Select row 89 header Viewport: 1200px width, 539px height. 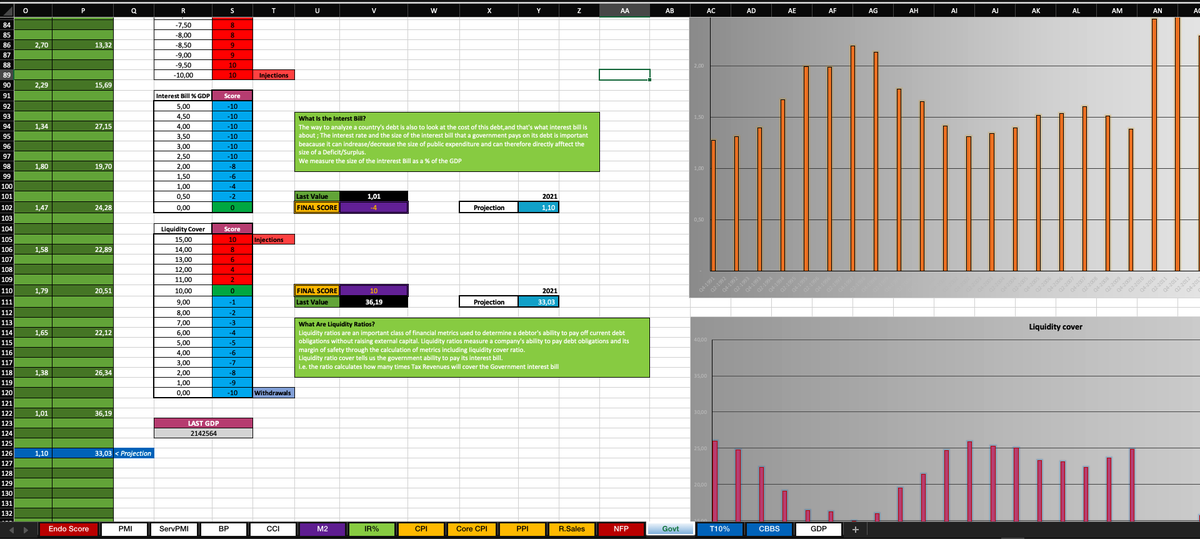[x=9, y=75]
